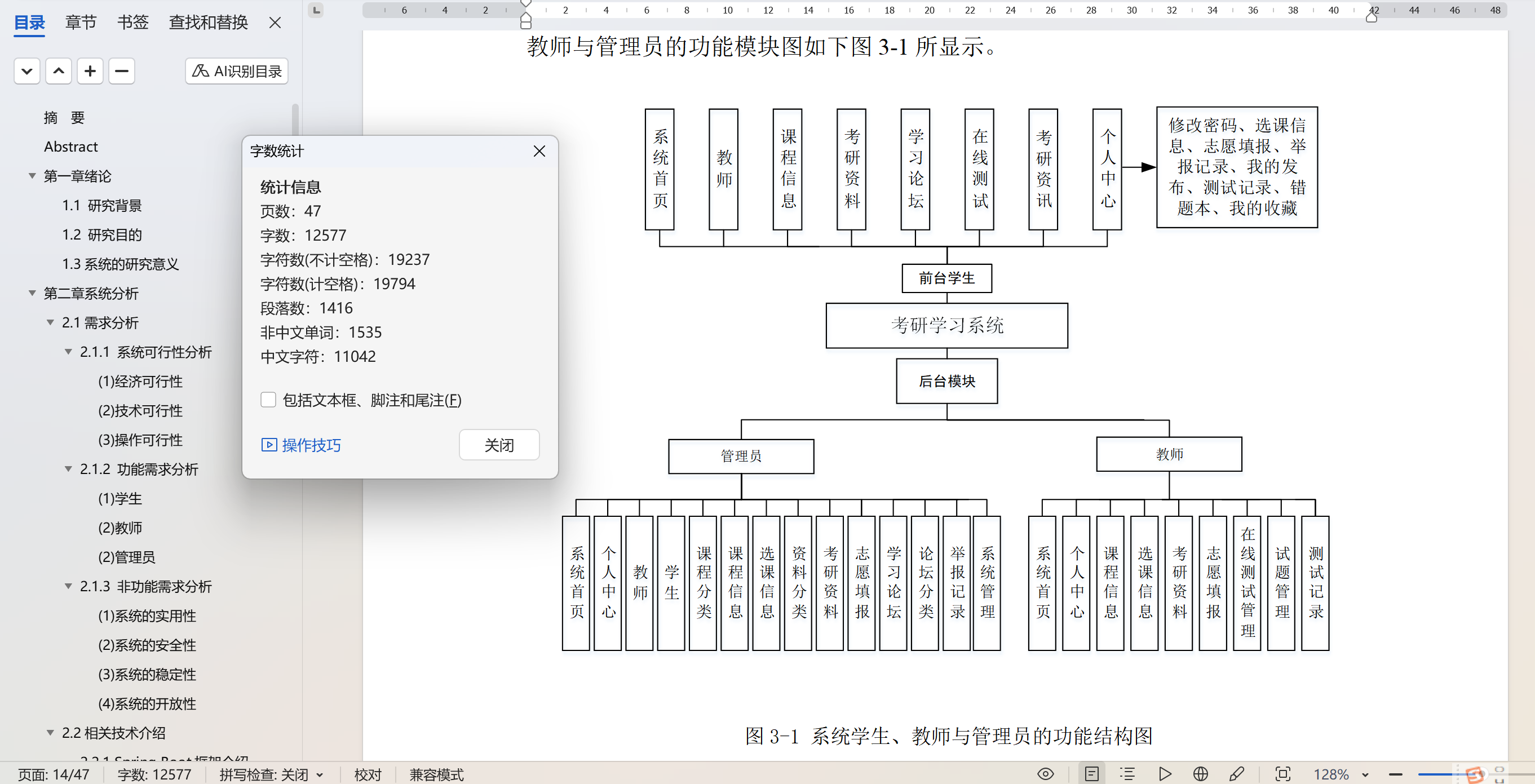This screenshot has height=784, width=1535.
Task: Open the 拼写检查 dropdown in status bar
Action: pos(320,774)
